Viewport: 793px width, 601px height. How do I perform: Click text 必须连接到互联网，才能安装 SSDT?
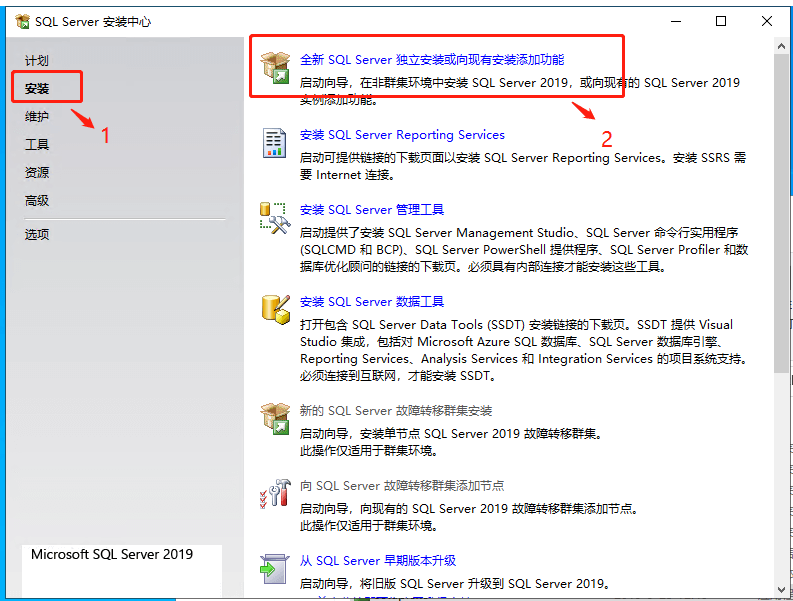[x=398, y=376]
